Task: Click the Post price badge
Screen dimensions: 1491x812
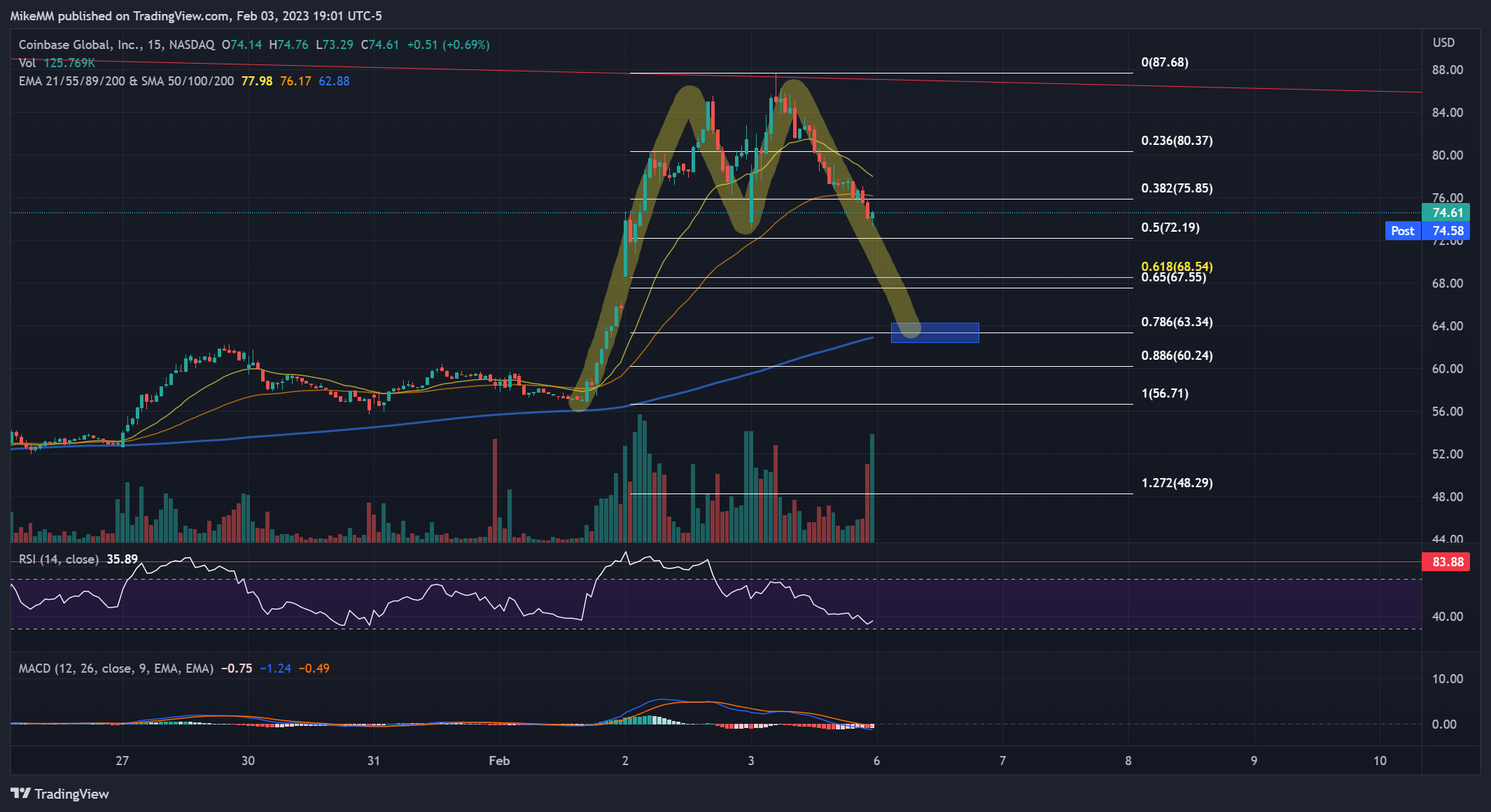Action: click(x=1403, y=231)
